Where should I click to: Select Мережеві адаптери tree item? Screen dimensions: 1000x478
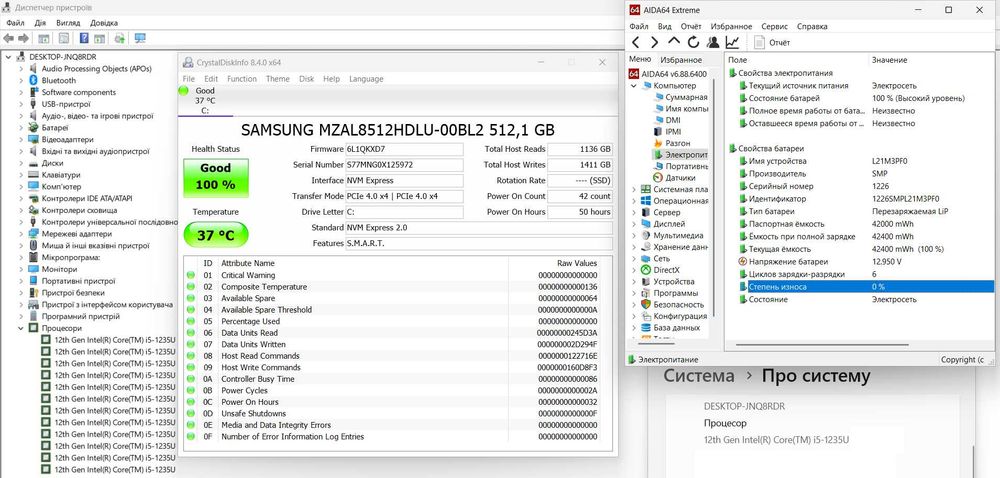(x=77, y=234)
